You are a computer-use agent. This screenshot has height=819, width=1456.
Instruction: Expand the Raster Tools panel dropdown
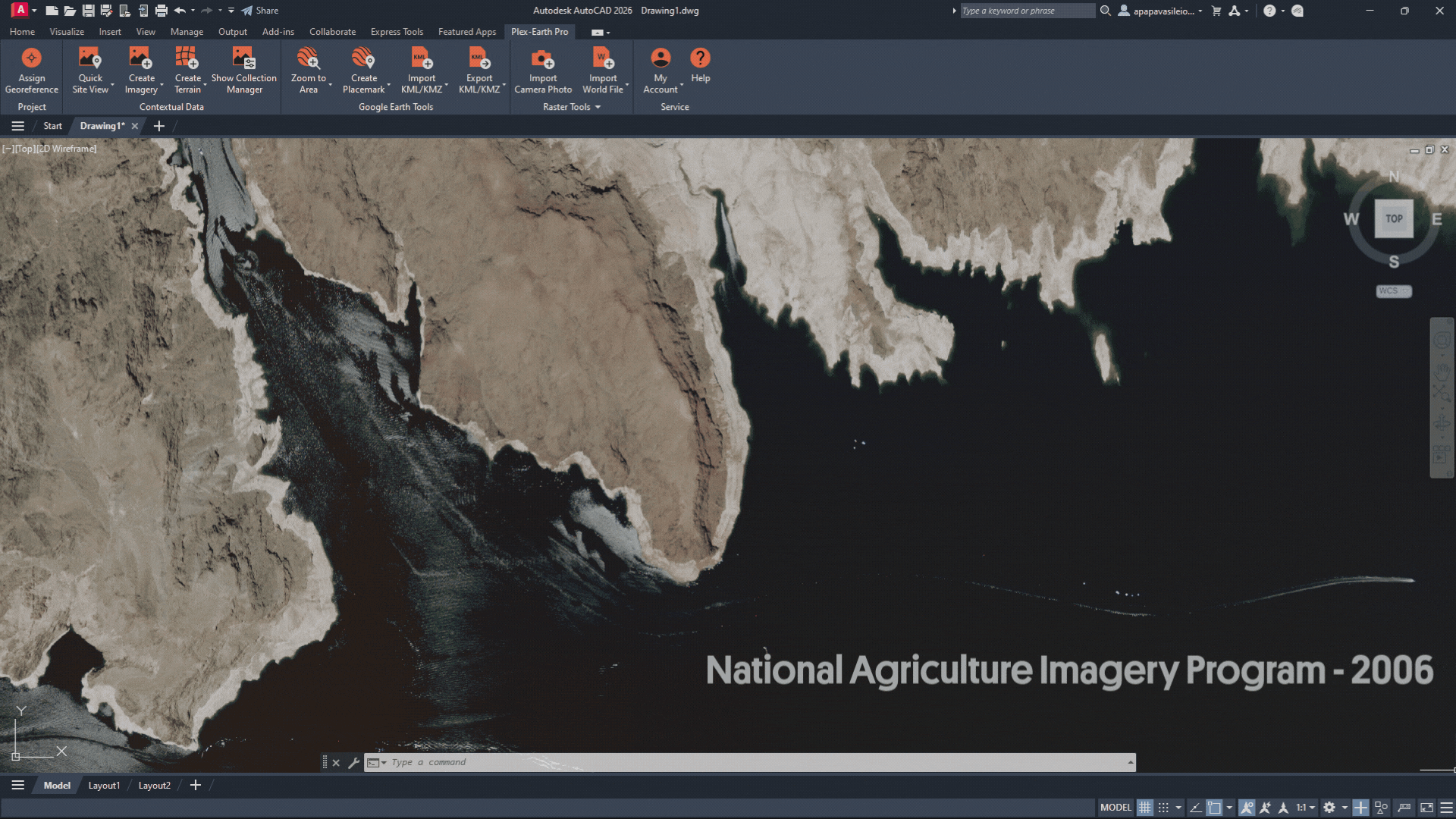(x=598, y=107)
